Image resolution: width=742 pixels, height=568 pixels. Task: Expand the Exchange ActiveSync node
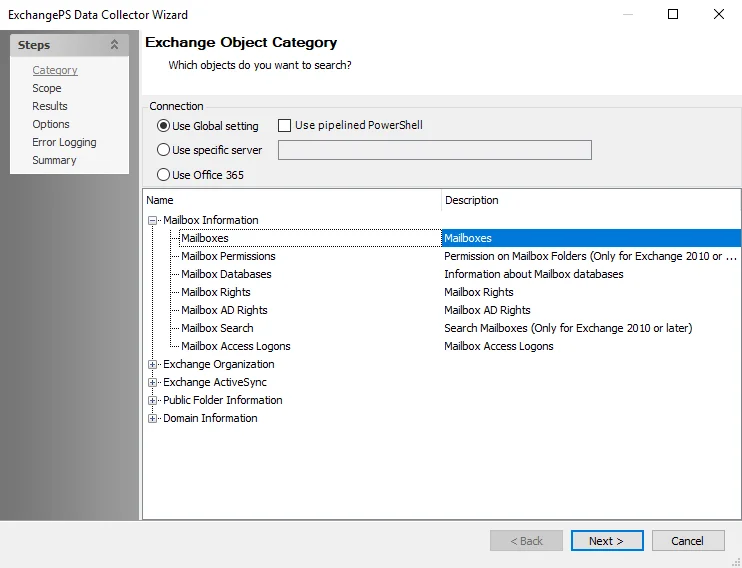click(152, 382)
